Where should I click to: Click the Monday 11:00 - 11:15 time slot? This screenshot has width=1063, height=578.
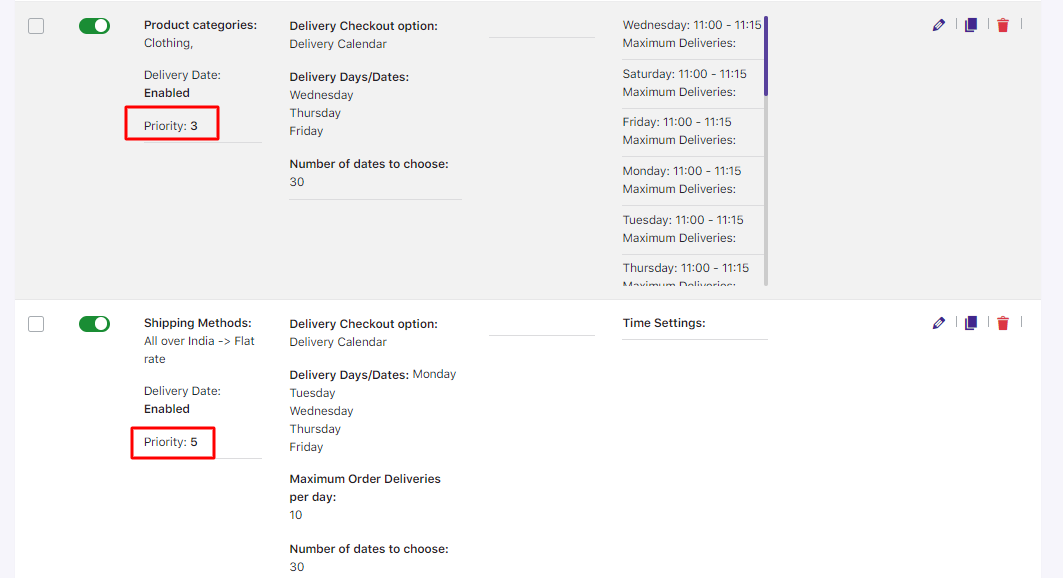pos(681,171)
